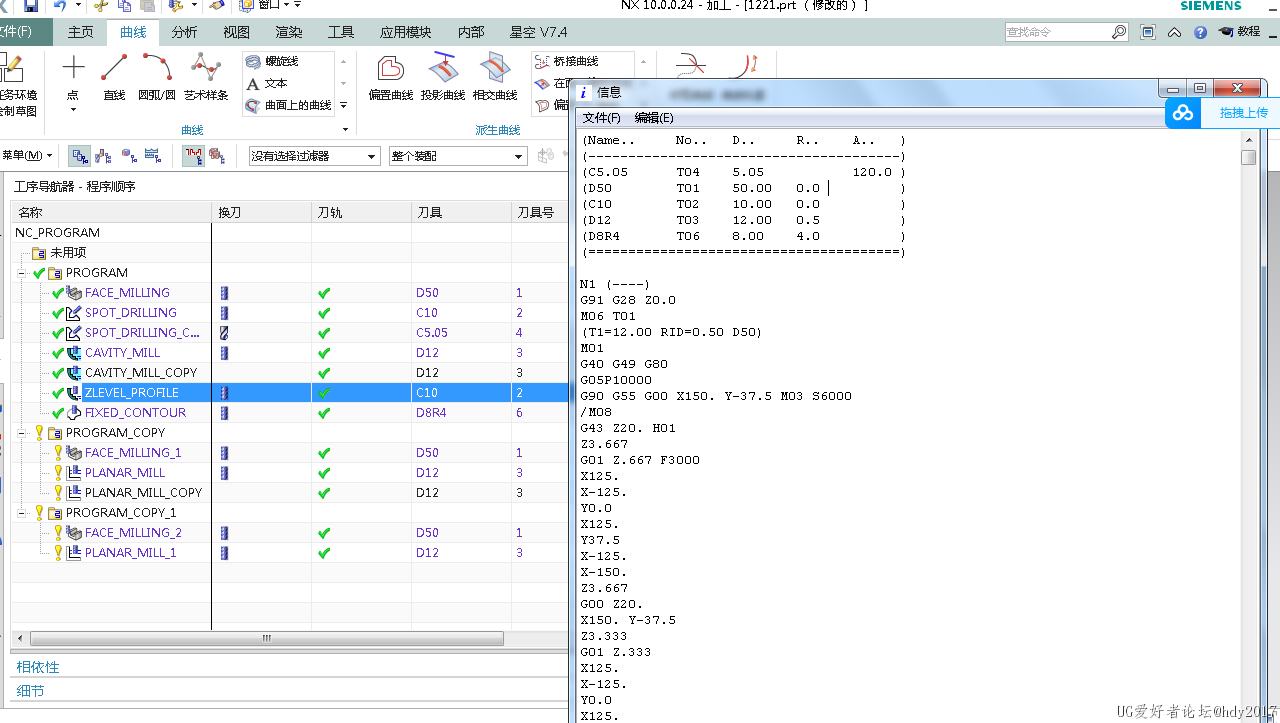Switch to the 分析 ribbon tab
1280x723 pixels.
click(185, 32)
